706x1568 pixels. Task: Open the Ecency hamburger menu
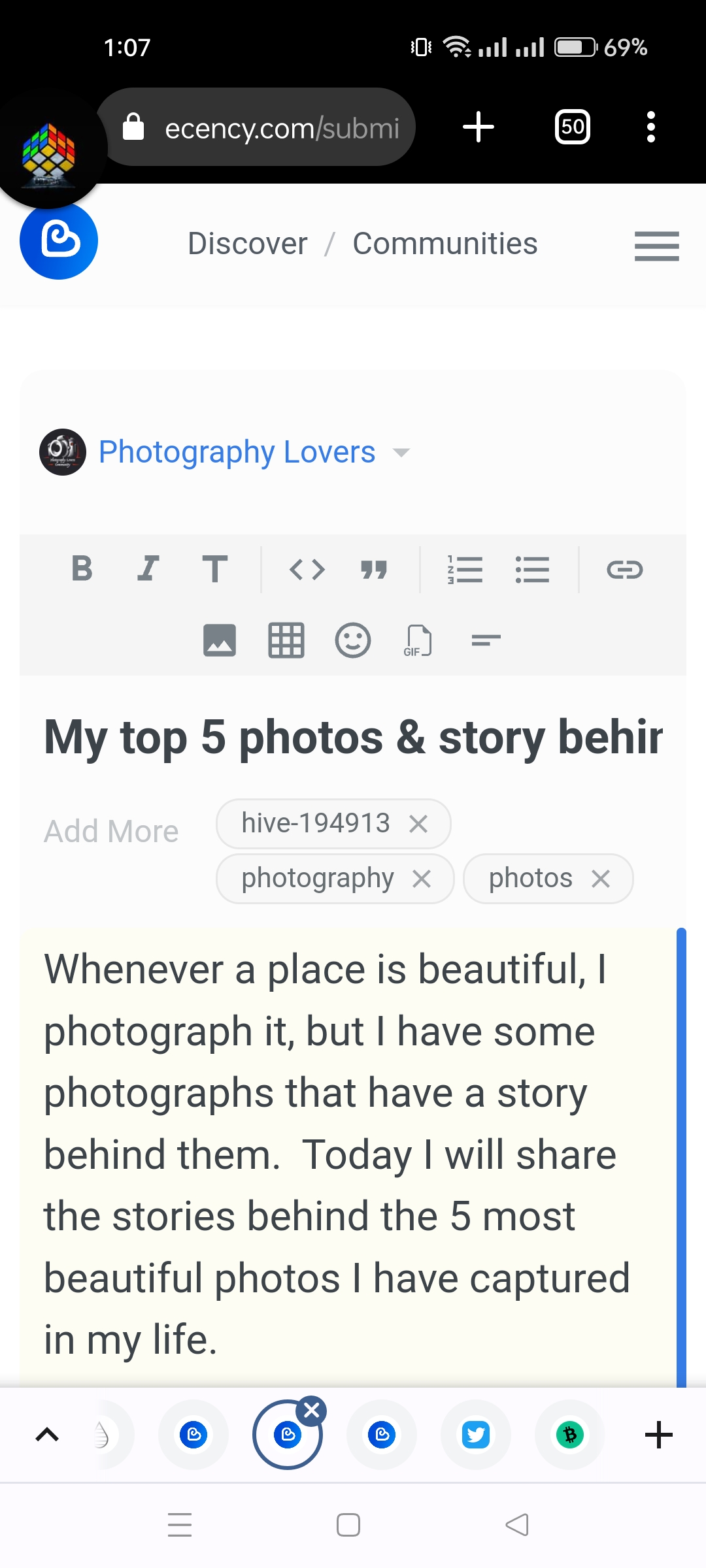point(657,246)
